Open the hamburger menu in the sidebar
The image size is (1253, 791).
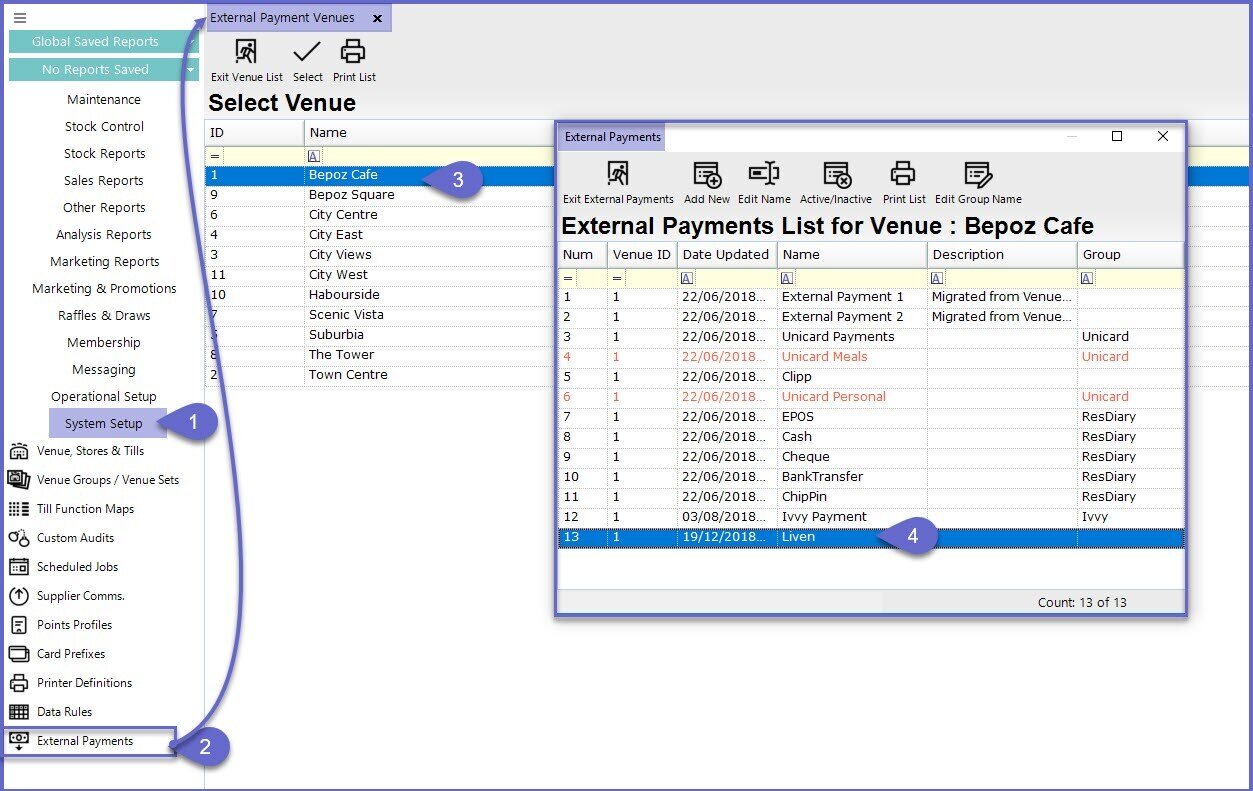tap(20, 18)
